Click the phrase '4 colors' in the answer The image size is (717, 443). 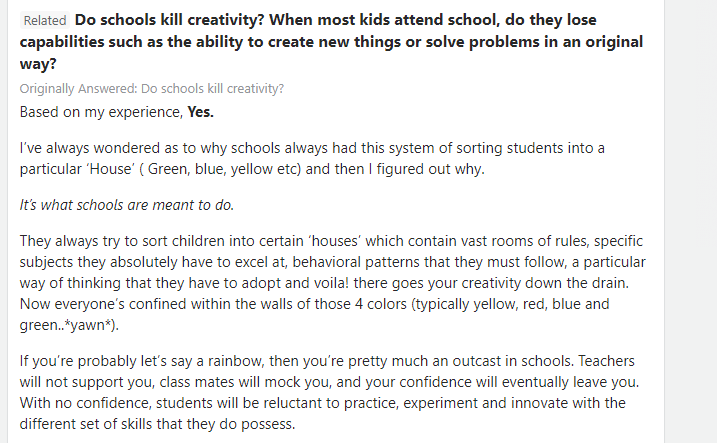pos(380,304)
